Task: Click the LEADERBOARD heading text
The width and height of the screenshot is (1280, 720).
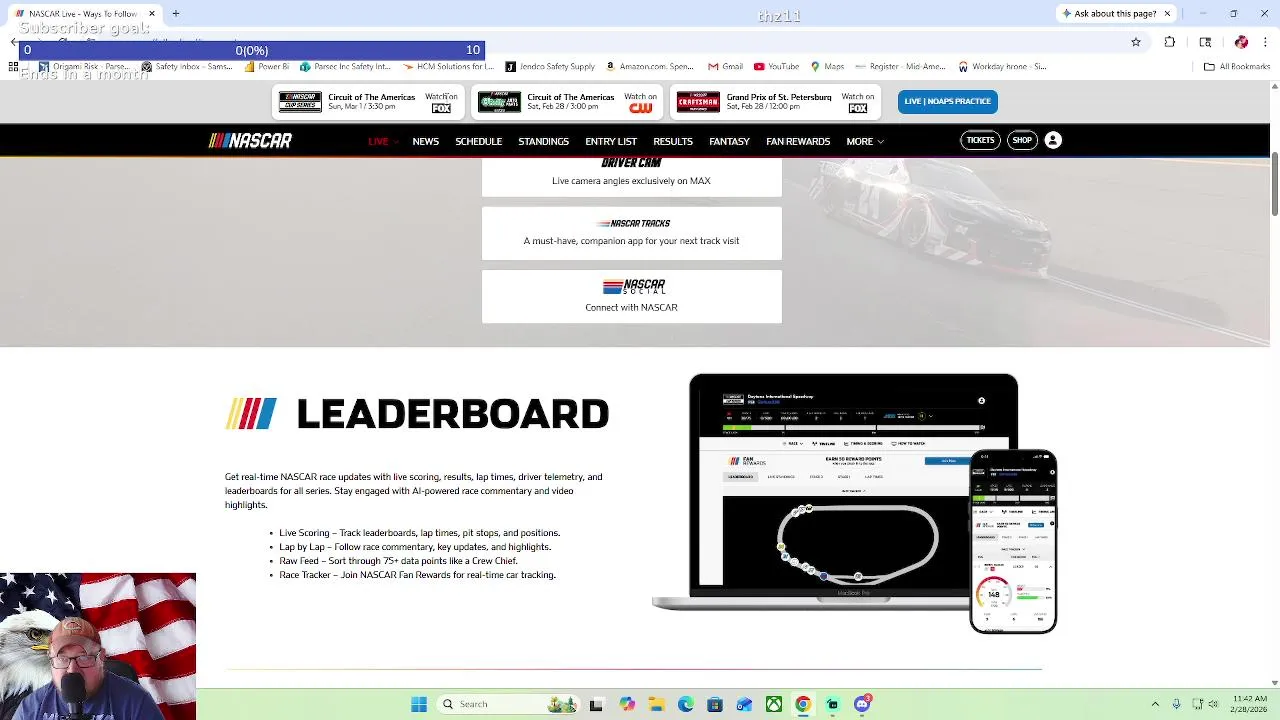Action: [x=452, y=414]
